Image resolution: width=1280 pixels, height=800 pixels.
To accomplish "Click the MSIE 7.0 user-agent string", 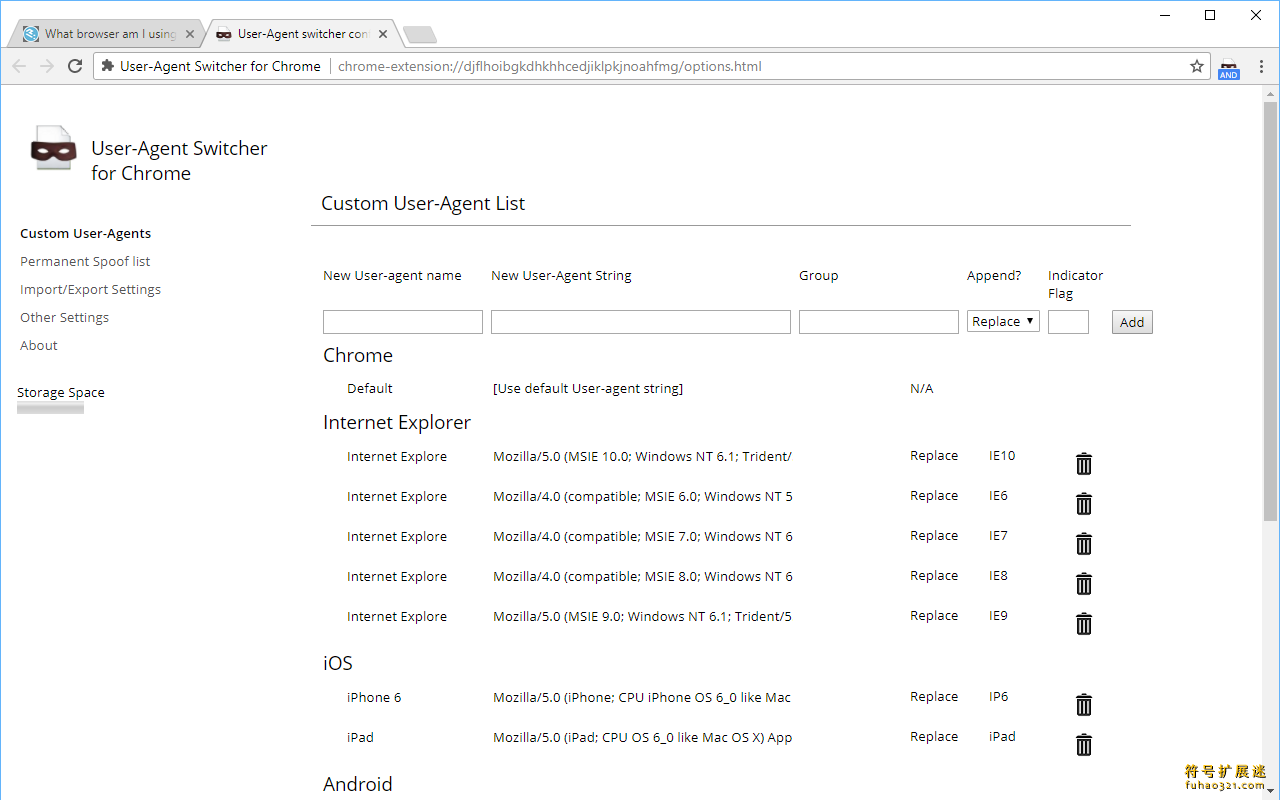I will coord(643,536).
